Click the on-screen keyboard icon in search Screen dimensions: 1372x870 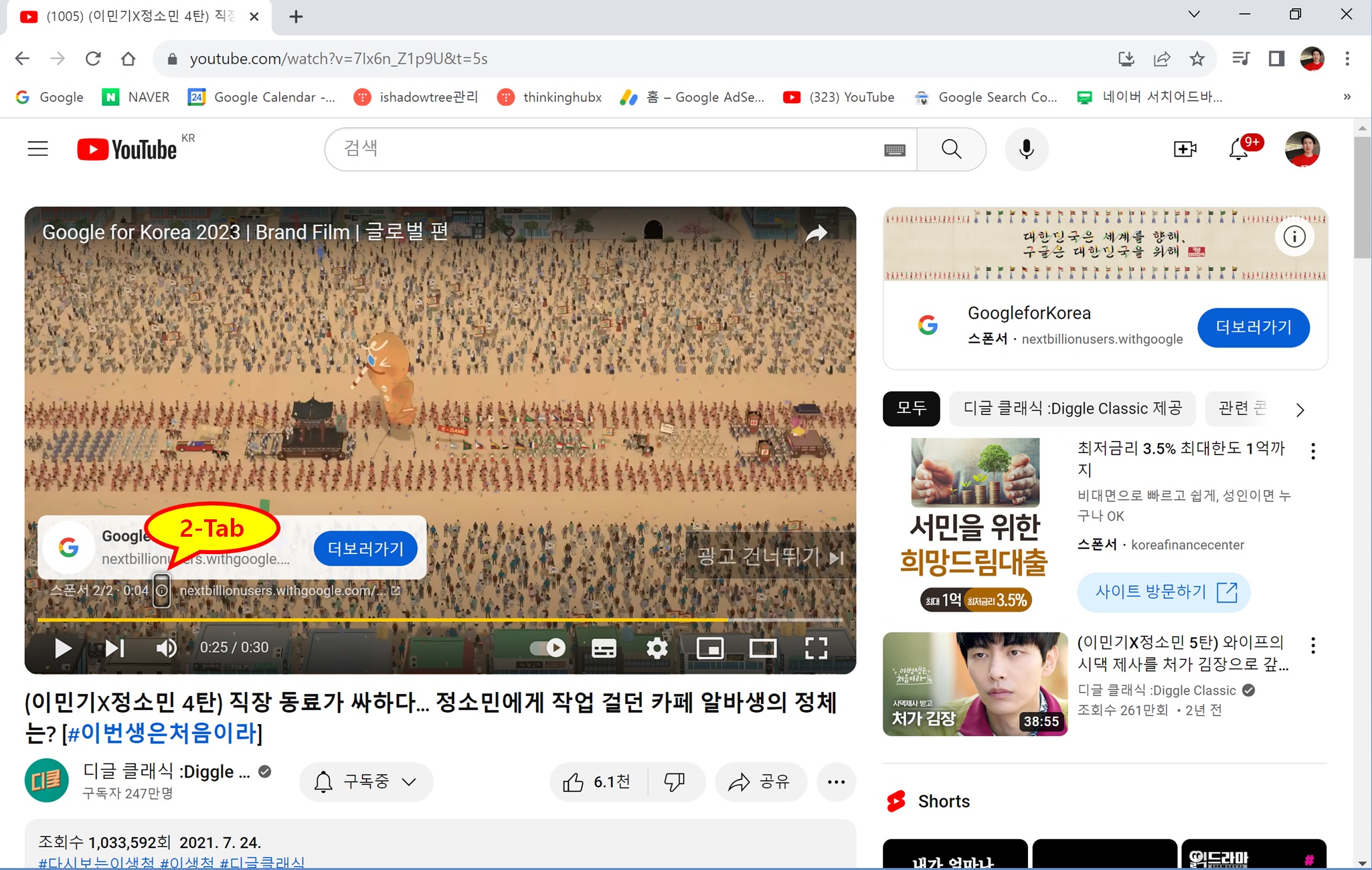pyautogui.click(x=894, y=149)
